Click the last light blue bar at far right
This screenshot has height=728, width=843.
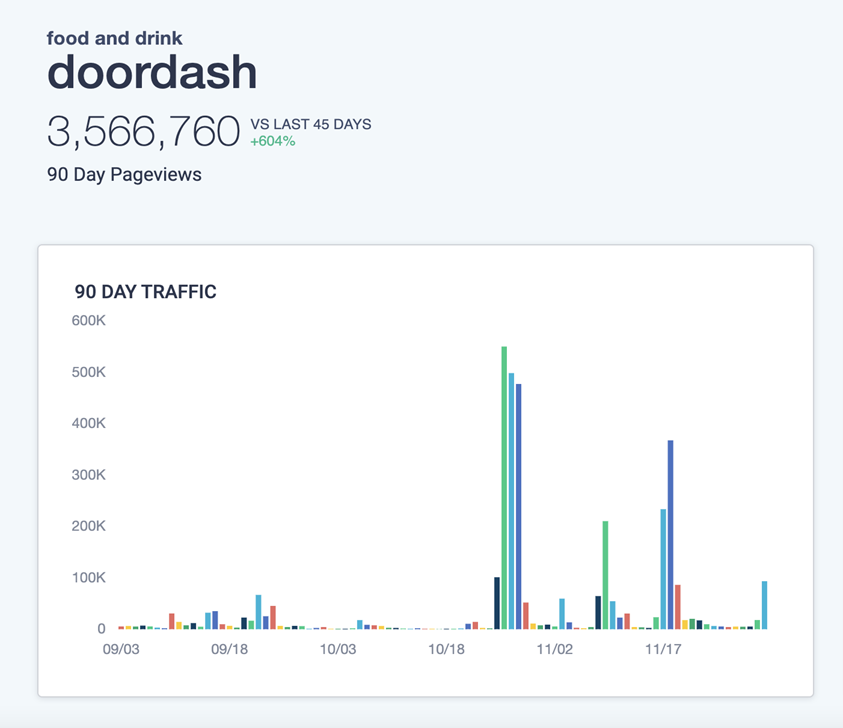pos(764,605)
